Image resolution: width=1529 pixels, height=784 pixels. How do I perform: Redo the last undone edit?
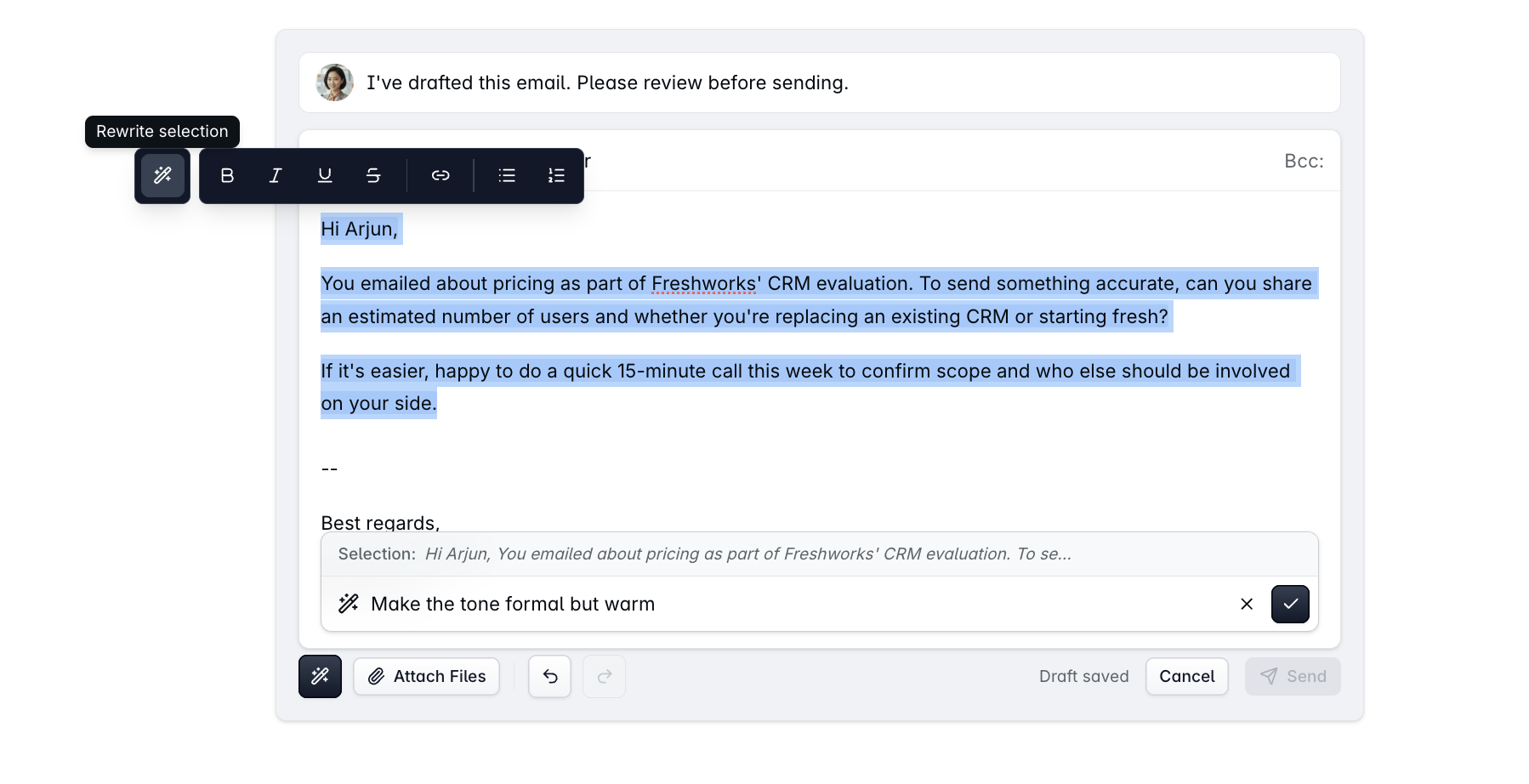[x=604, y=676]
